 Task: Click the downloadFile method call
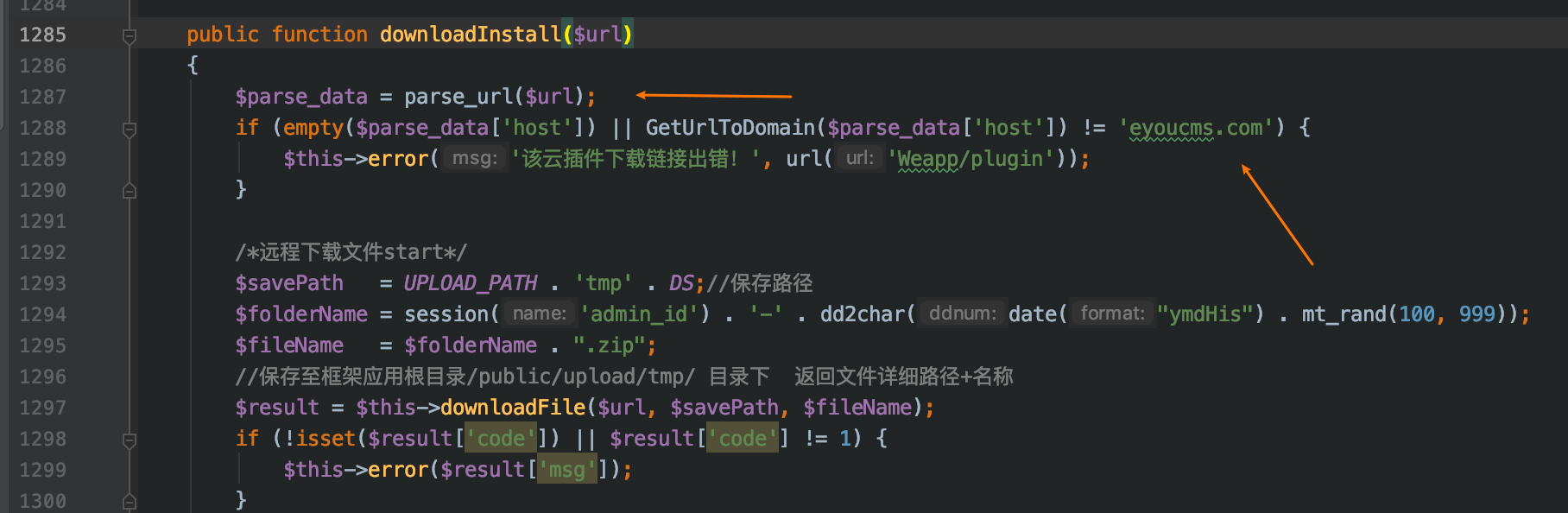click(x=513, y=408)
